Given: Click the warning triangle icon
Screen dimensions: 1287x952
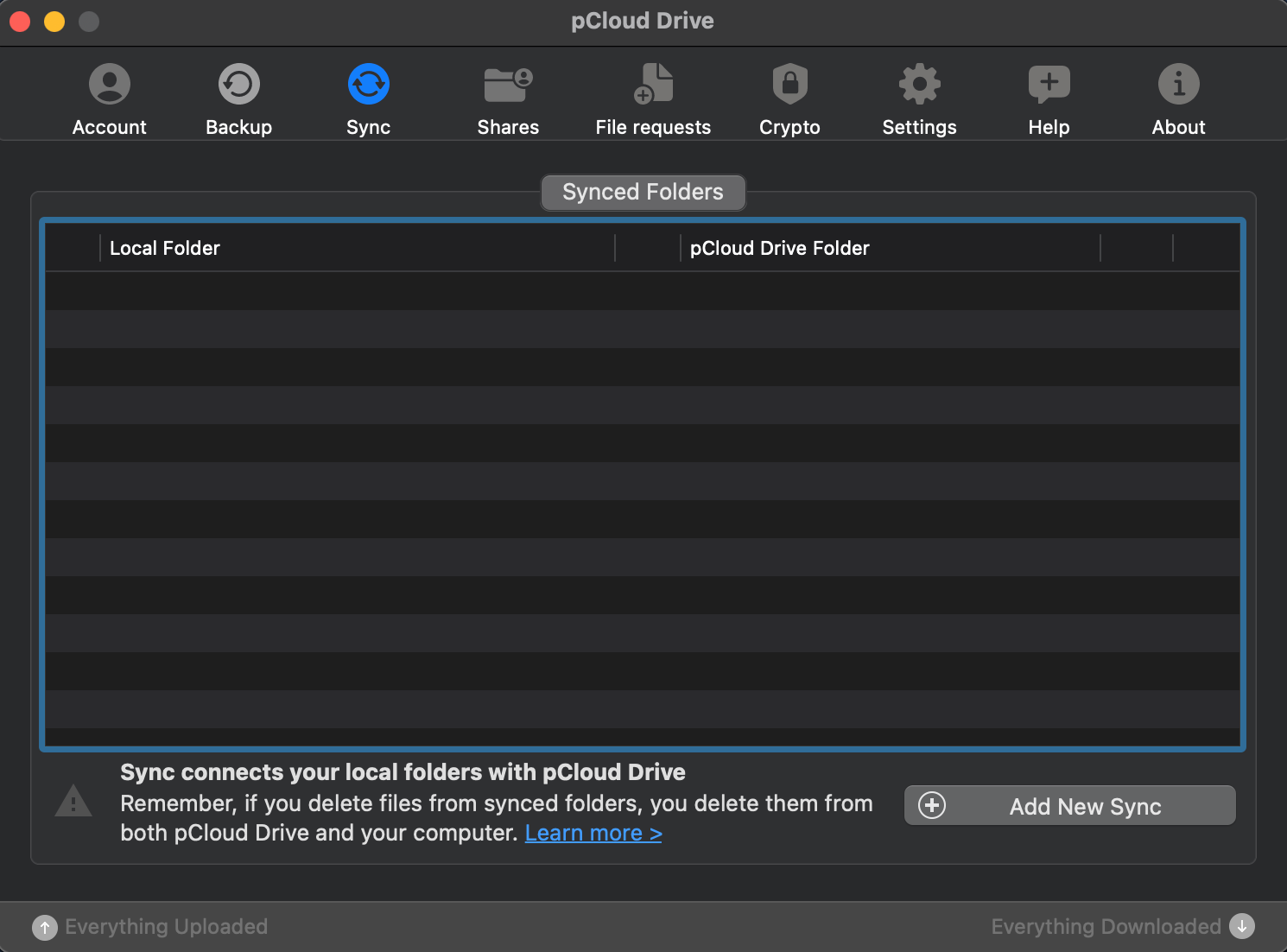Looking at the screenshot, I should click(73, 802).
